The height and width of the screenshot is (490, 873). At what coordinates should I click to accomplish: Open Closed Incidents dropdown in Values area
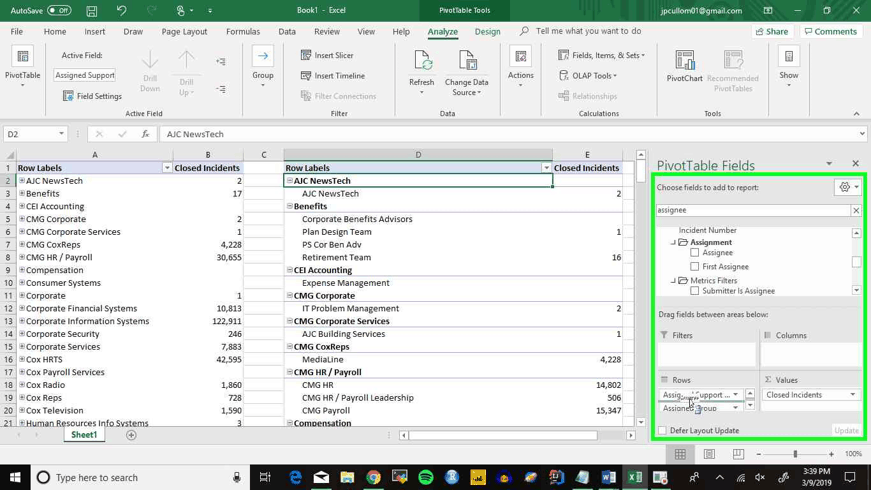click(852, 395)
